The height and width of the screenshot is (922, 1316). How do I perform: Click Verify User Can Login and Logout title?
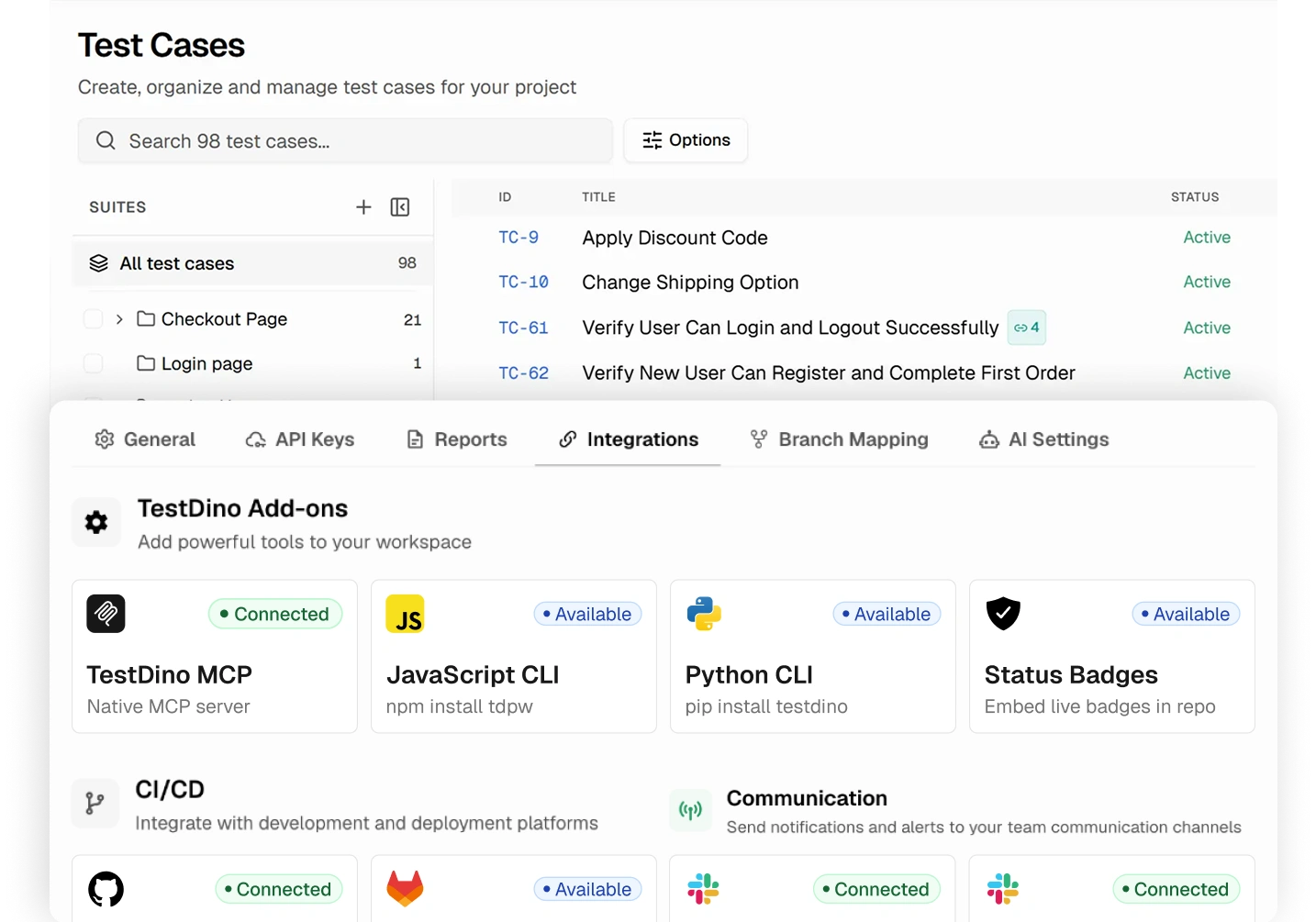790,328
